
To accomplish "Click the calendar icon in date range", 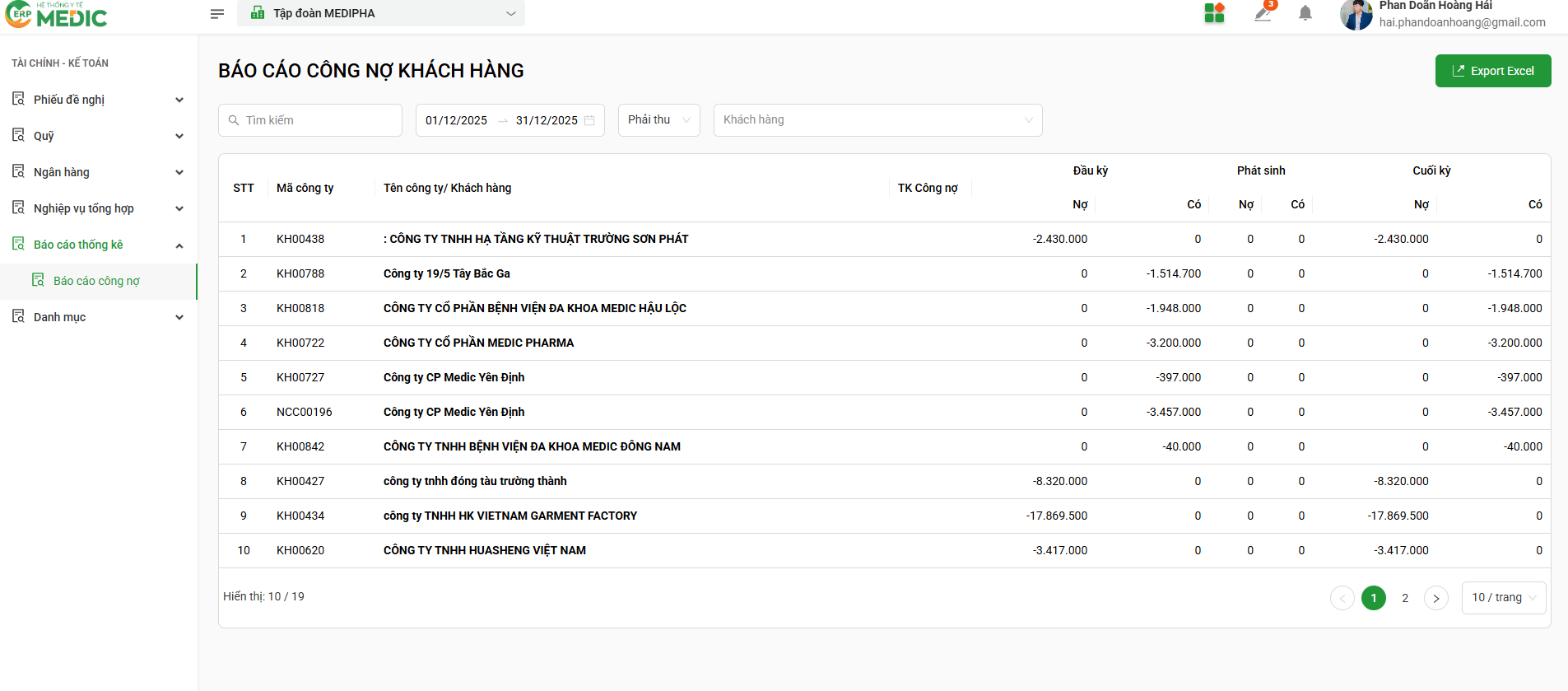I will [x=589, y=120].
